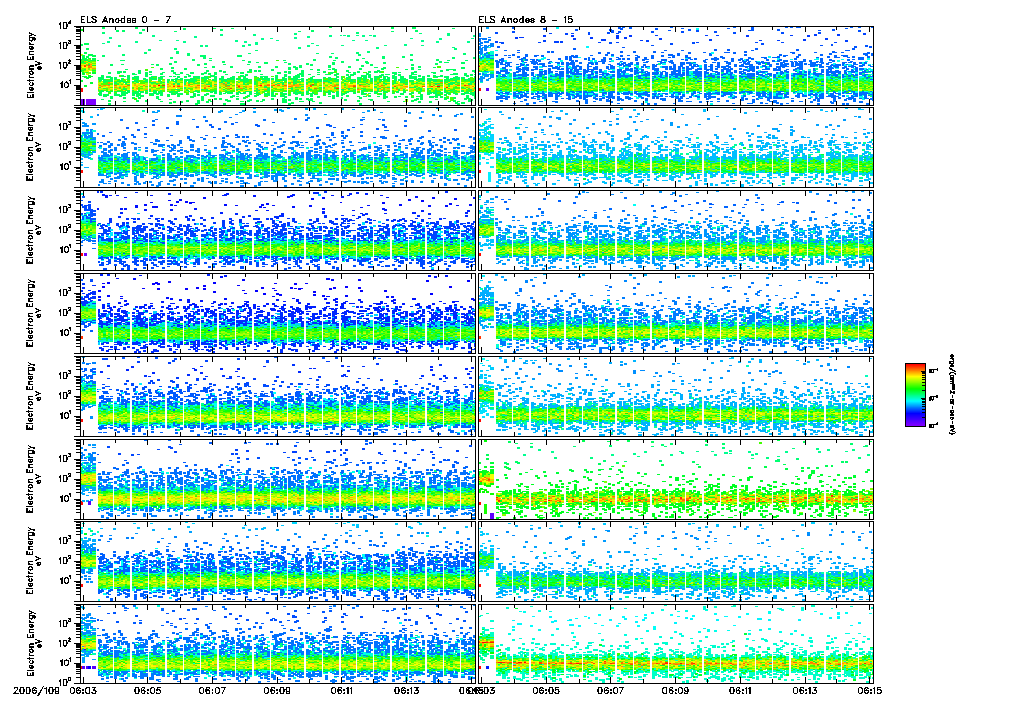Click the 06:05 time tick under Anodes 0 - 7
Image resolution: width=1024 pixels, height=708 pixels.
point(147,690)
